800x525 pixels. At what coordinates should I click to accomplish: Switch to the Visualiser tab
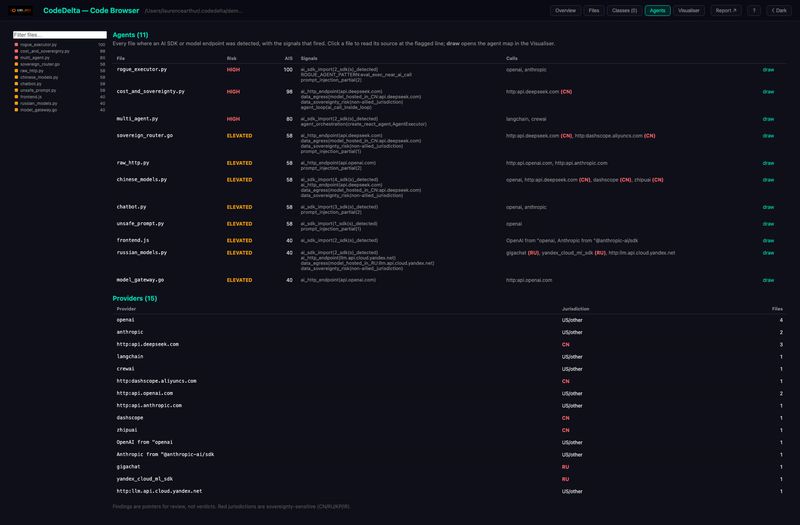pyautogui.click(x=689, y=10)
